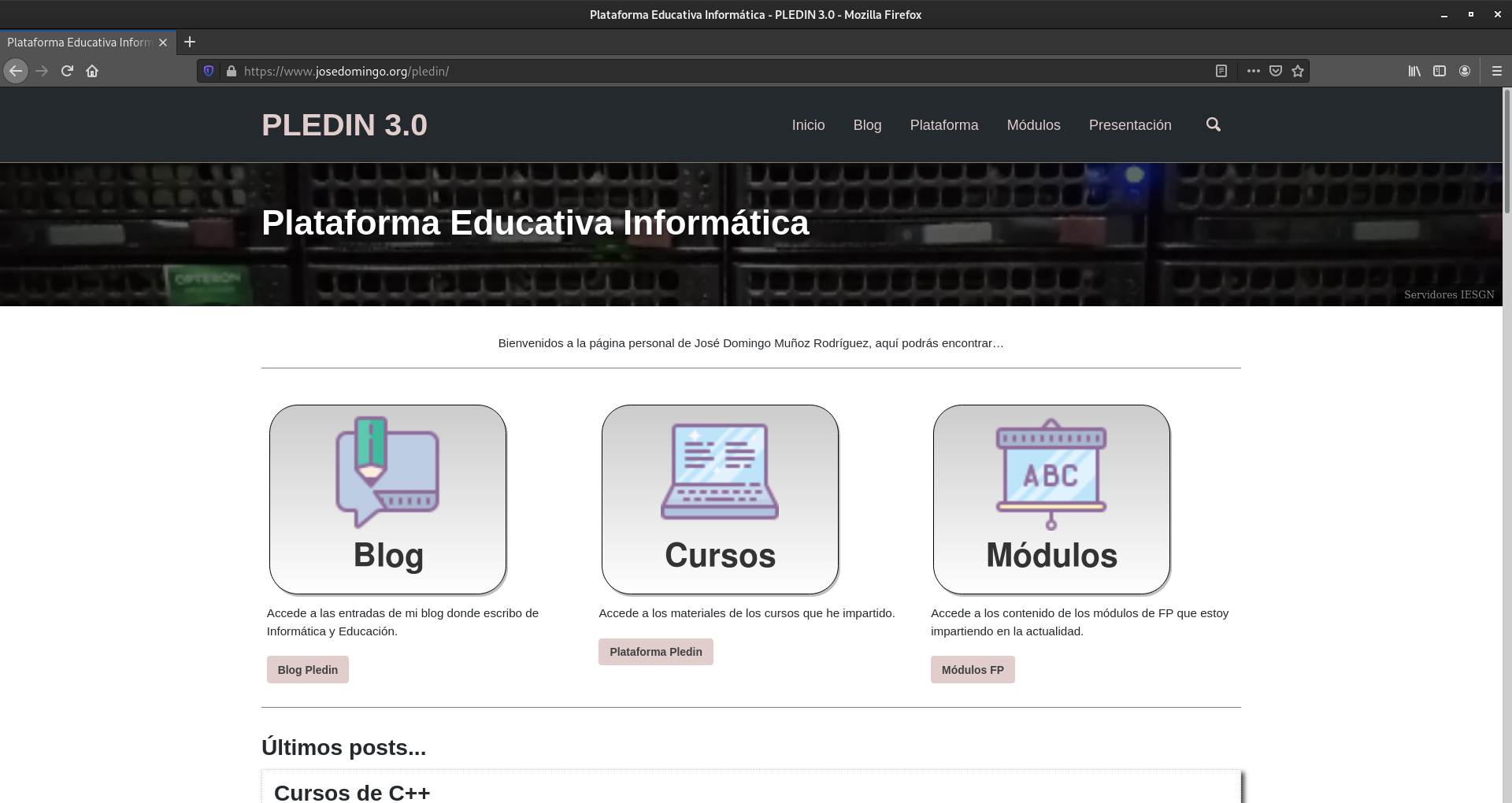This screenshot has height=803, width=1512.
Task: Navigate to Inicio in the navbar
Action: 808,124
